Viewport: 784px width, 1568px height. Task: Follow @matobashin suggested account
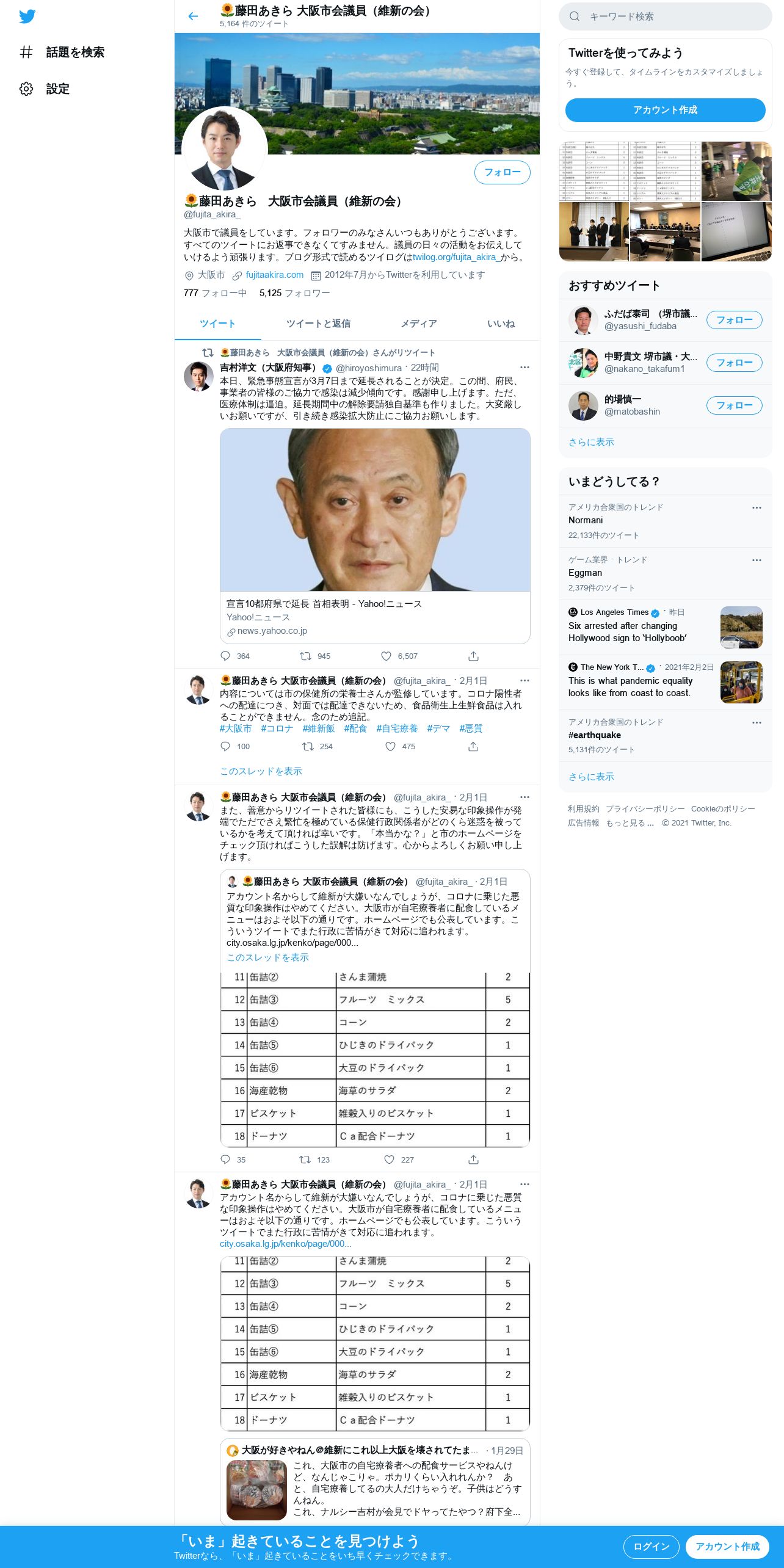click(x=735, y=405)
